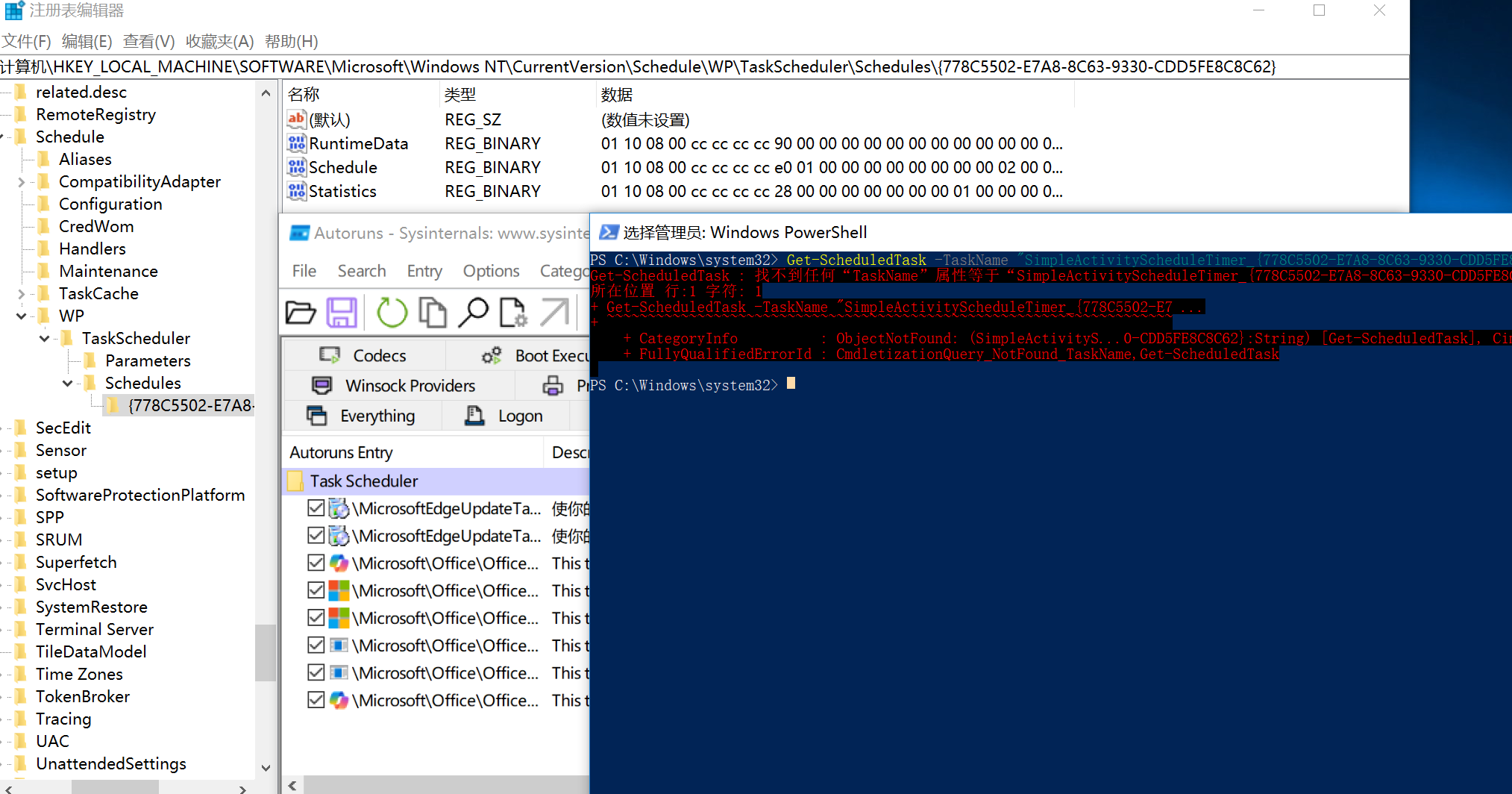The height and width of the screenshot is (794, 1512).
Task: Click the 名称 column header
Action: [x=363, y=95]
